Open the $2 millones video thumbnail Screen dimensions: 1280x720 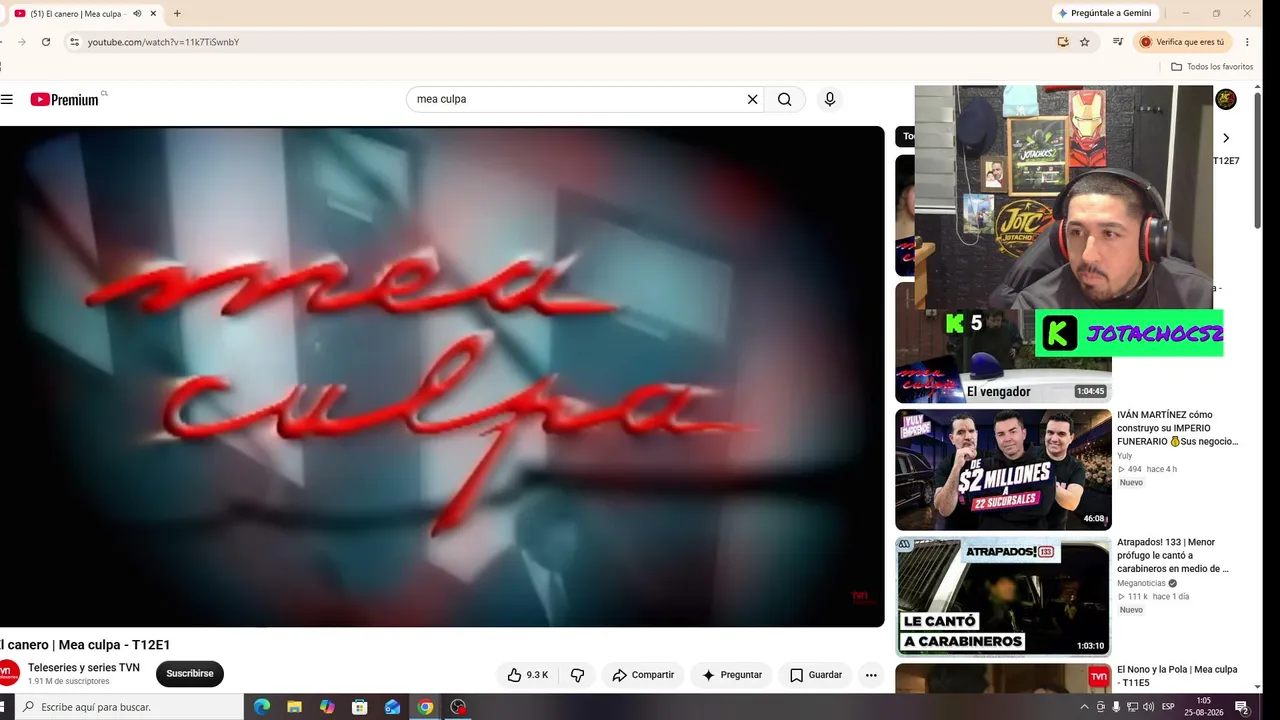[1003, 469]
